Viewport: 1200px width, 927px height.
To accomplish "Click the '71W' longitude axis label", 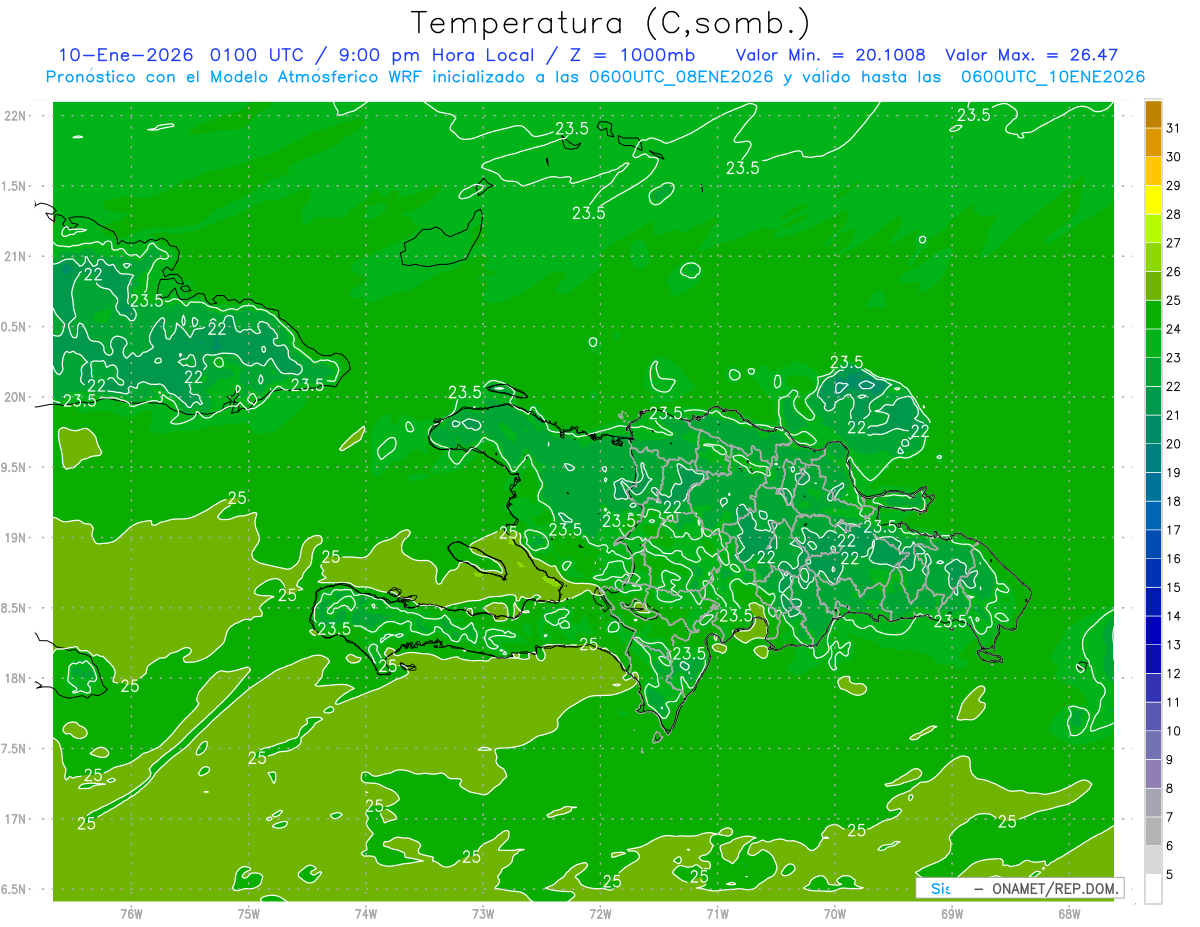I will 717,914.
